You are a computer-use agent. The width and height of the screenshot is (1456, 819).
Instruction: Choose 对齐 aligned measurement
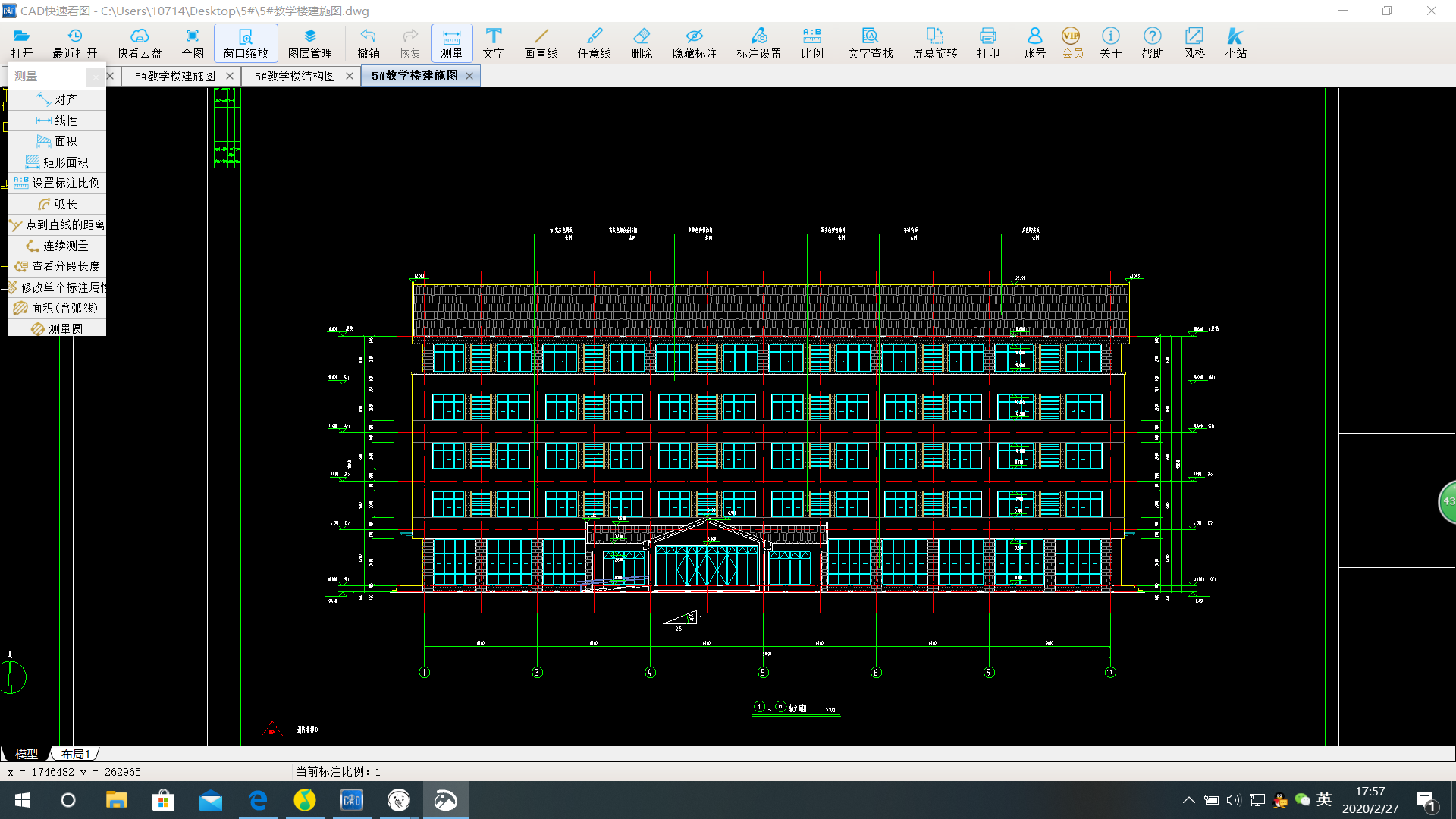[57, 99]
